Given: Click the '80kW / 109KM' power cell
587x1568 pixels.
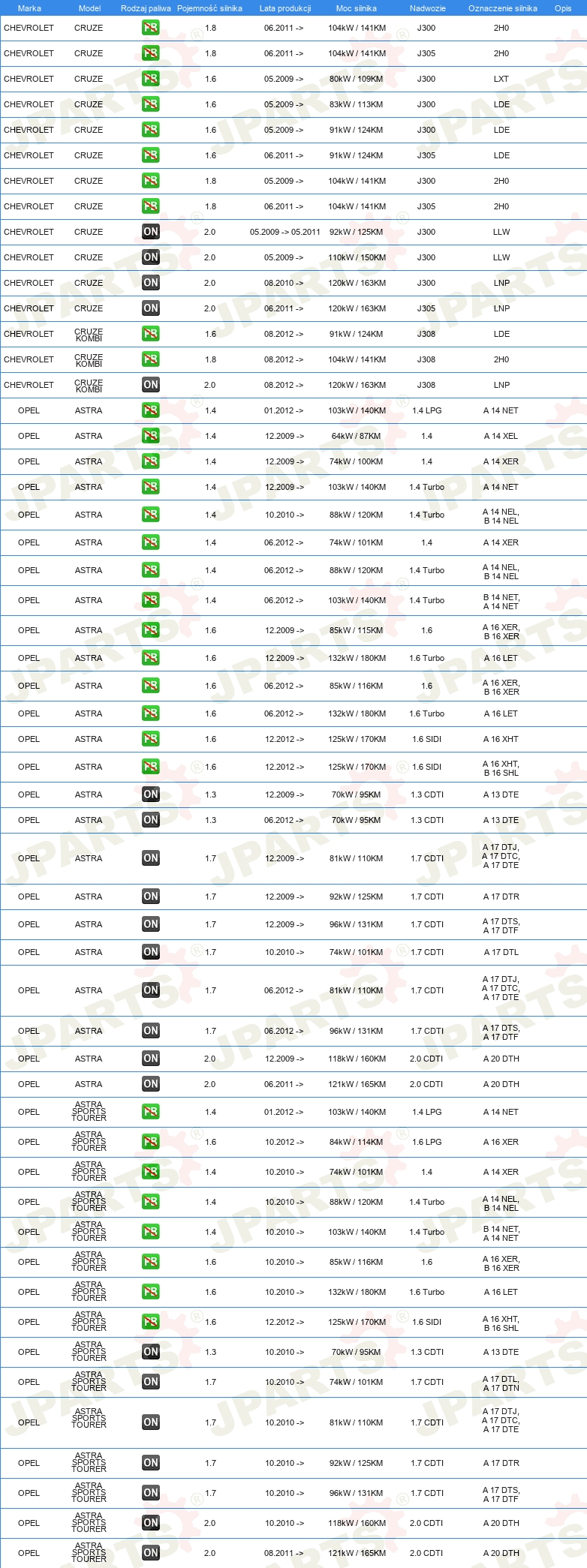Looking at the screenshot, I should coord(356,79).
